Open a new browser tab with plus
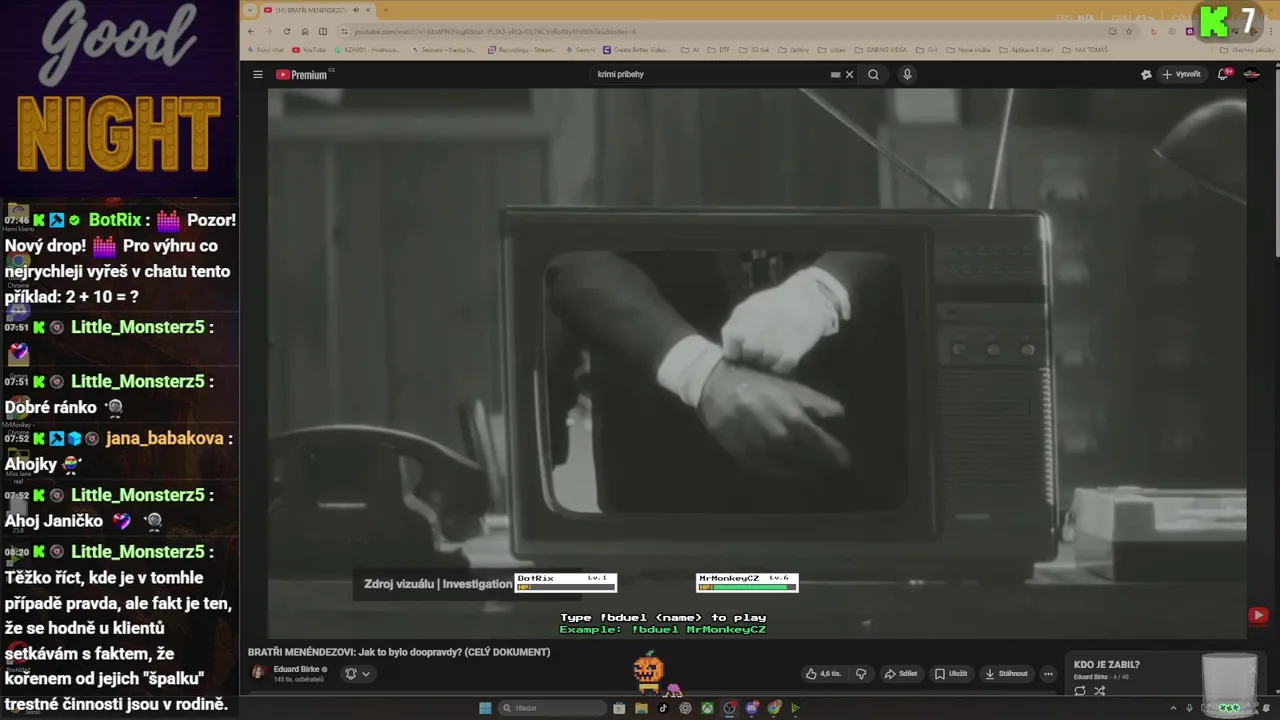Image resolution: width=1280 pixels, height=720 pixels. click(386, 10)
